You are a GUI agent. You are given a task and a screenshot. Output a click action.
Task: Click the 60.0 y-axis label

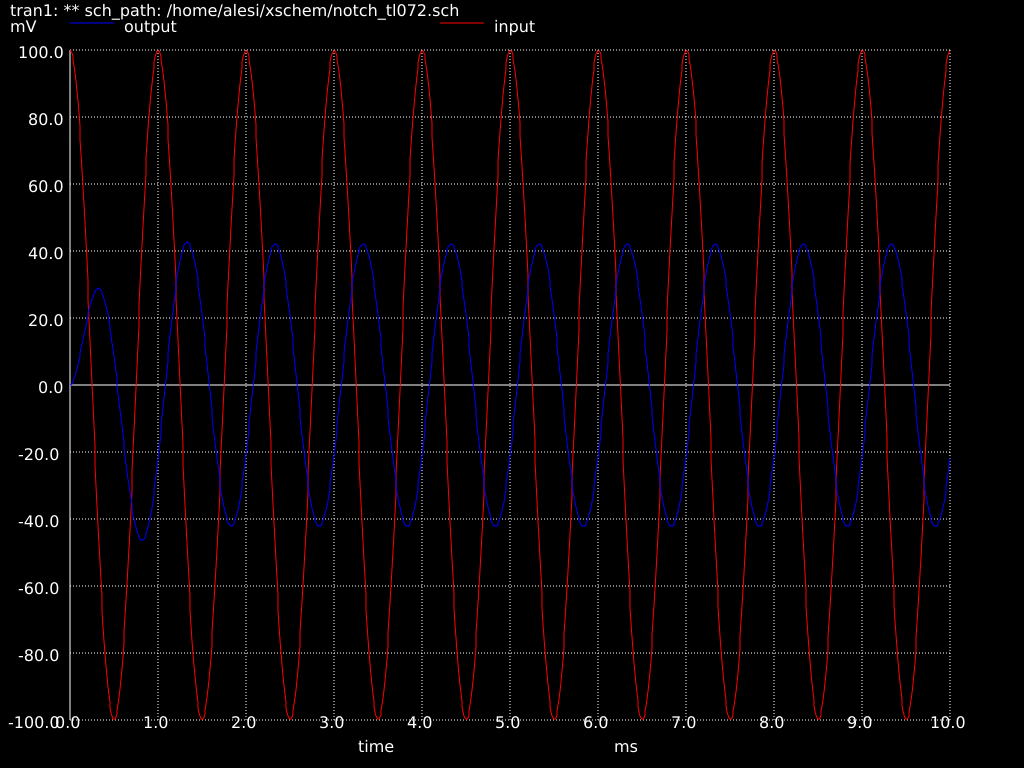tap(46, 186)
